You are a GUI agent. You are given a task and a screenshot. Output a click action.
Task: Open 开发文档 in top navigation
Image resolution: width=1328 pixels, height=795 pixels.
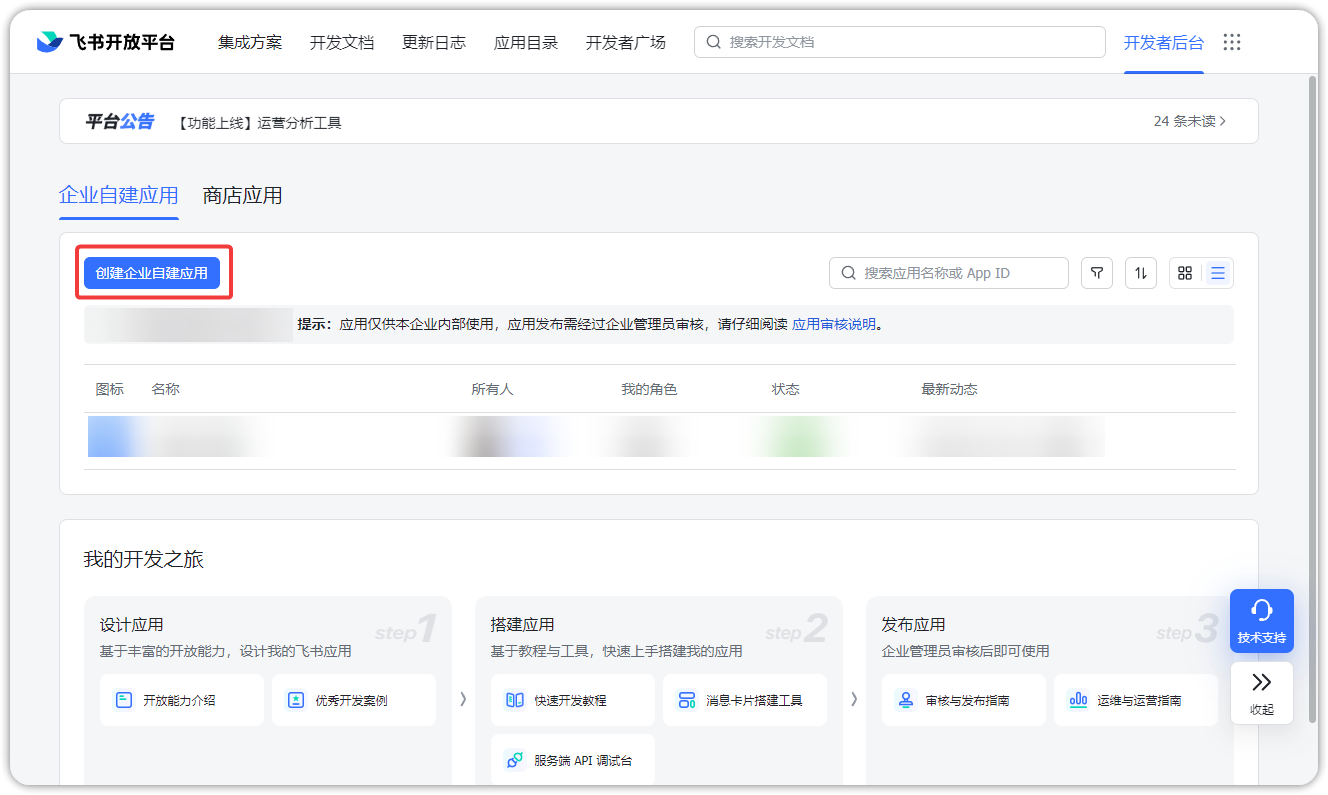click(x=342, y=42)
